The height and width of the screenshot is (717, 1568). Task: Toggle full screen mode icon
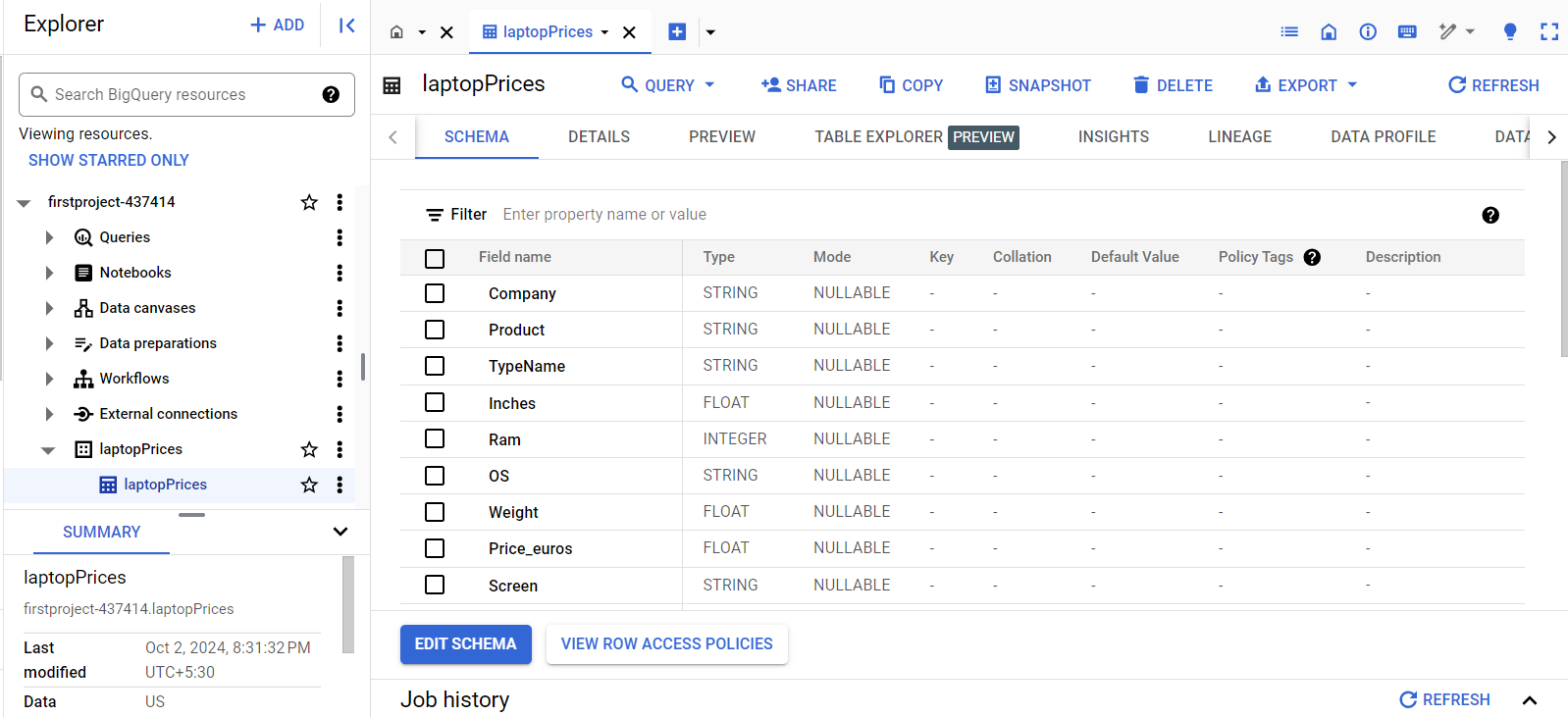tap(1549, 31)
